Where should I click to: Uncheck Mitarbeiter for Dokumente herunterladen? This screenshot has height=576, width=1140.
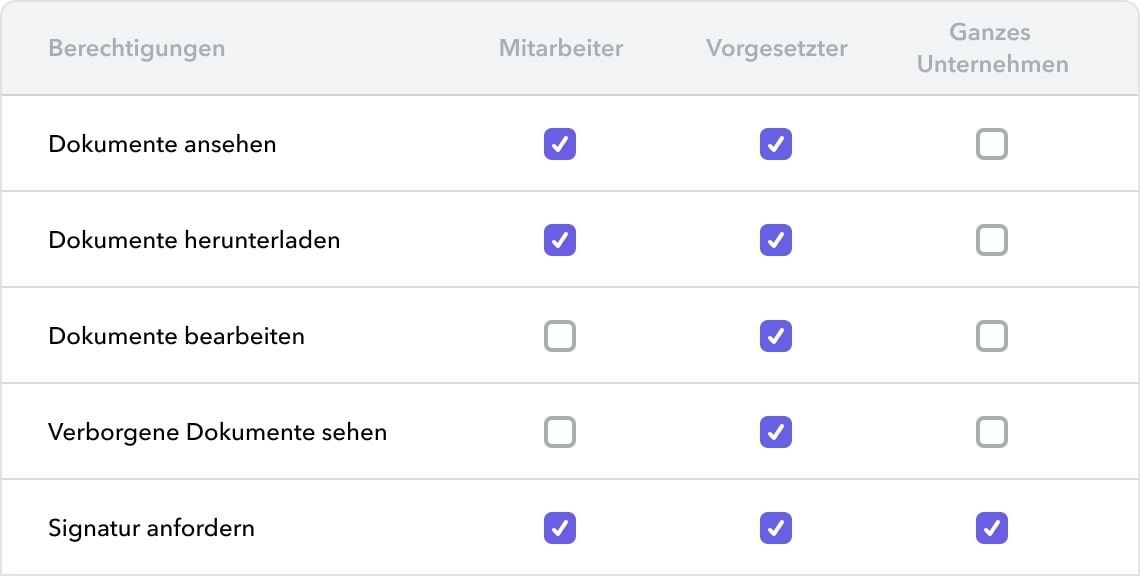(560, 240)
